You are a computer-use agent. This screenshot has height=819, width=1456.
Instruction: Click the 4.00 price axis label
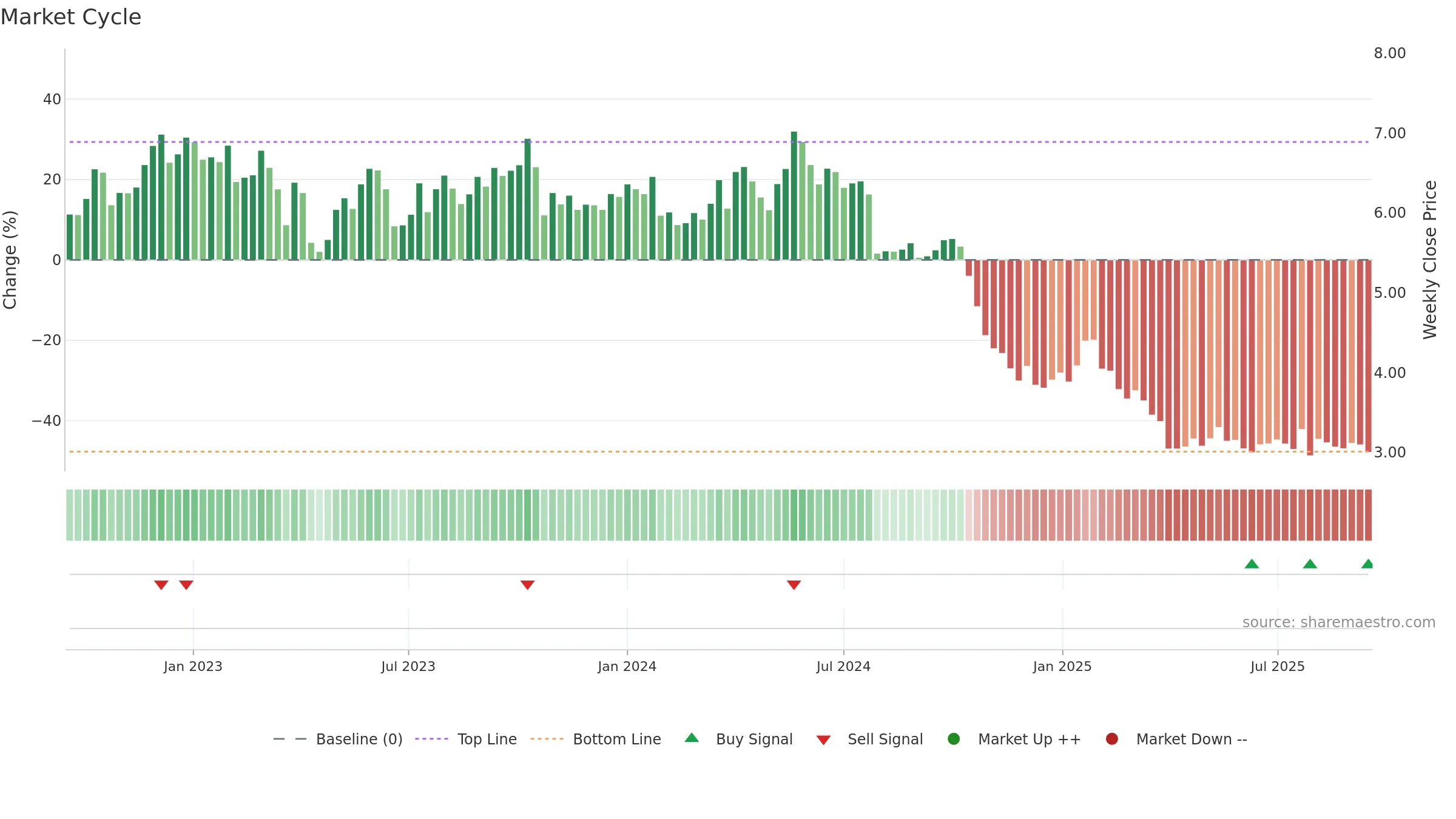point(1390,372)
